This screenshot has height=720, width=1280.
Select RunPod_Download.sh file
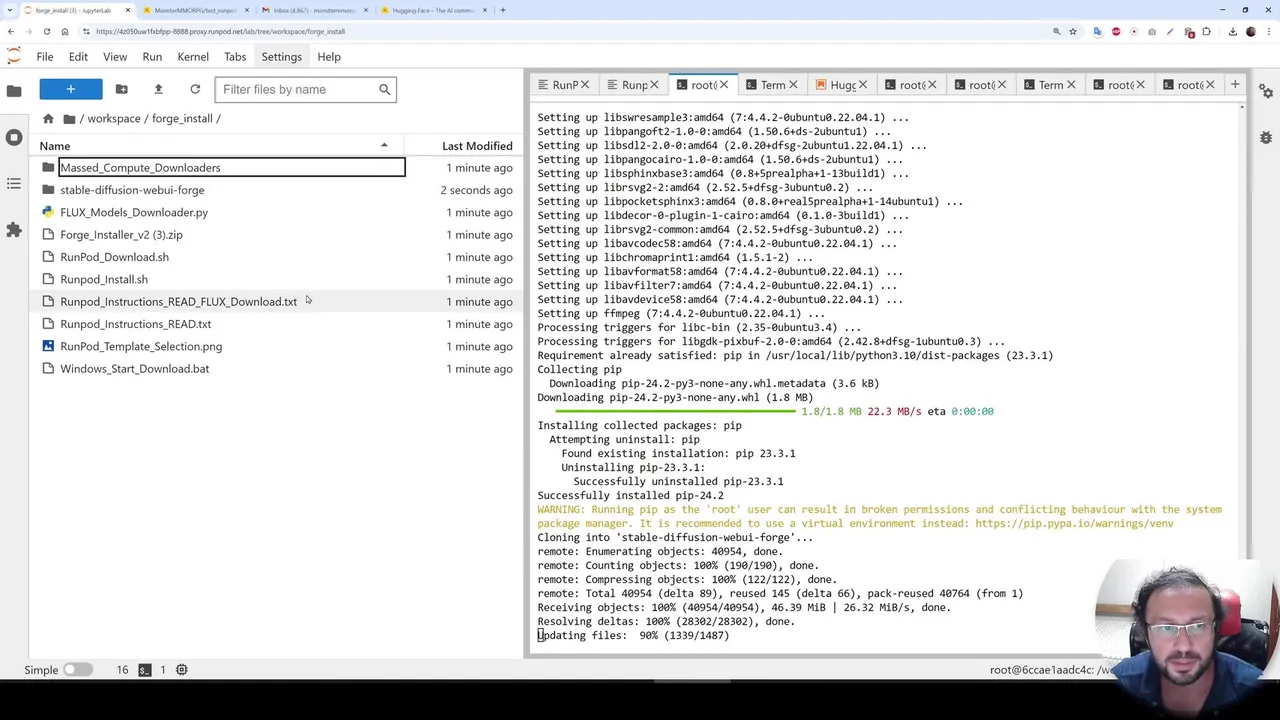[x=276, y=257]
